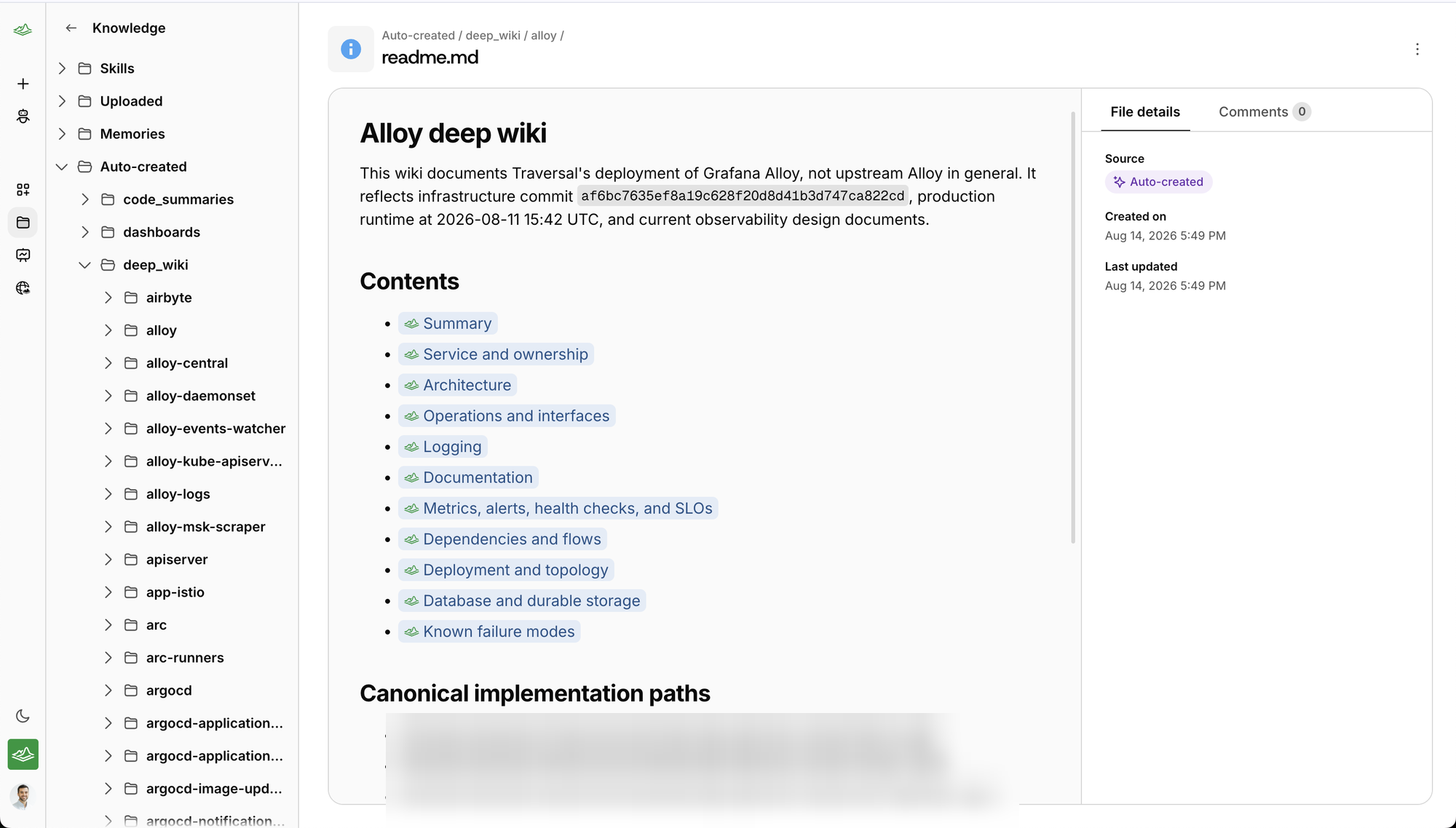Open the chat monitor icon in sidebar

[x=23, y=255]
